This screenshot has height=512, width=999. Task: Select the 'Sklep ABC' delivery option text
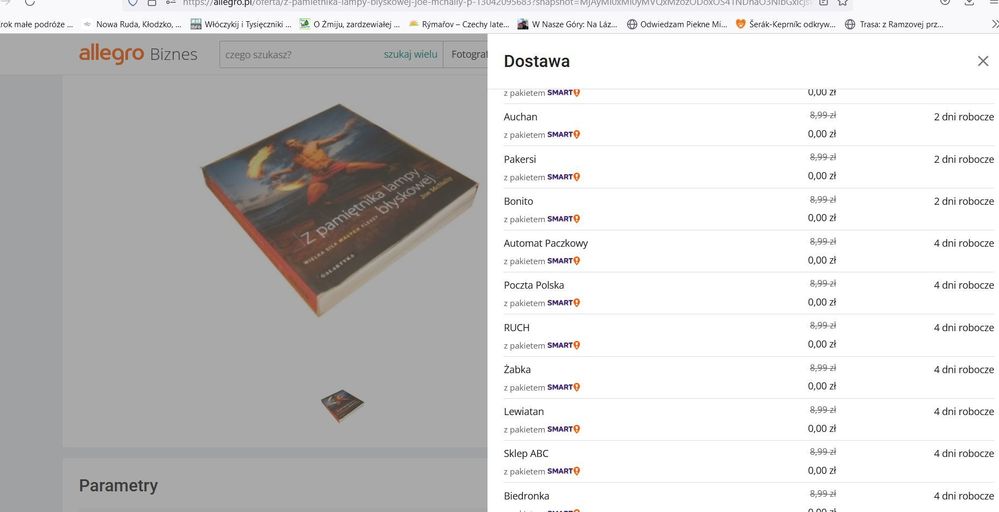click(526, 453)
